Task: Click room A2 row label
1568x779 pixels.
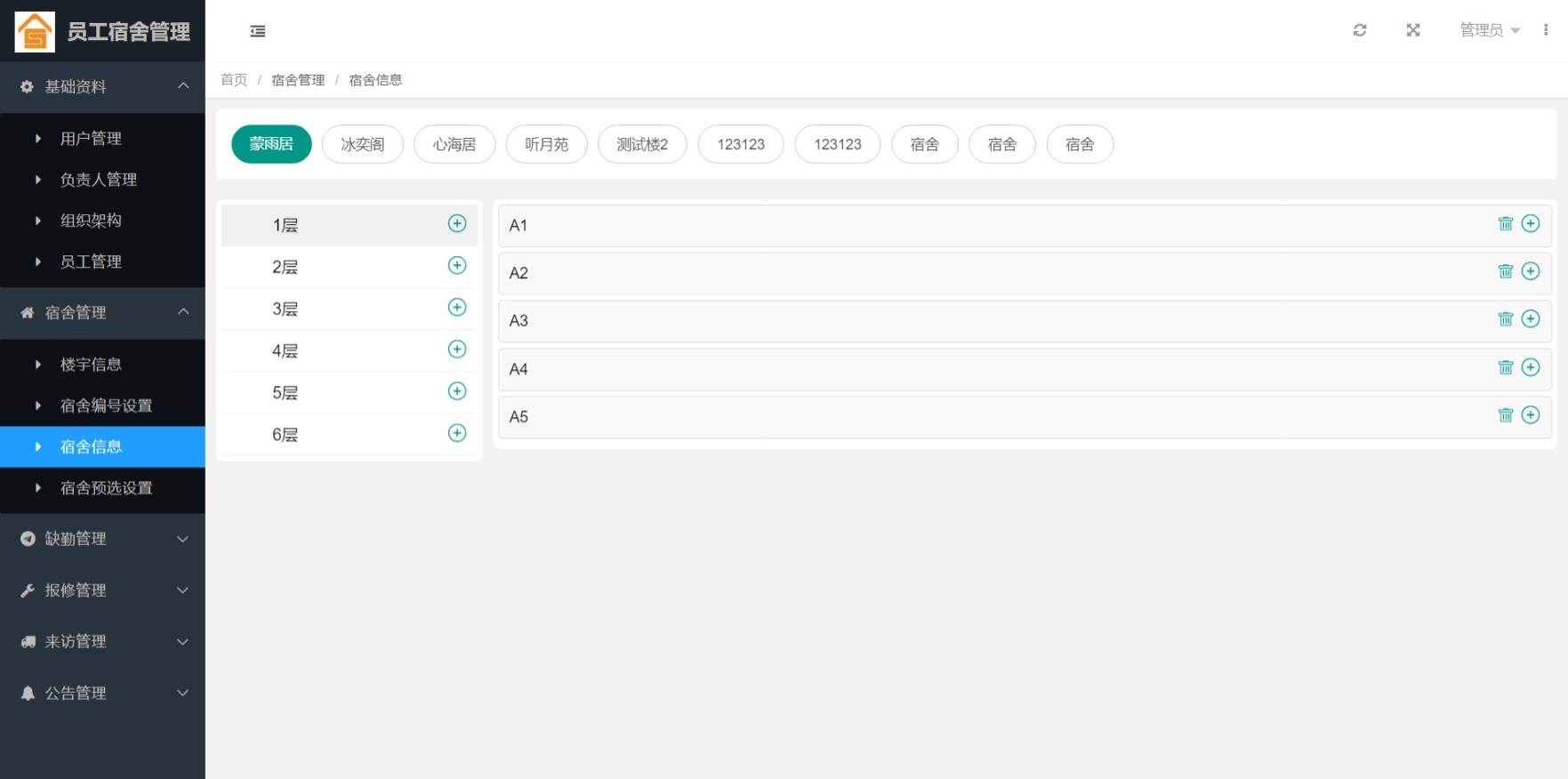Action: (x=519, y=273)
